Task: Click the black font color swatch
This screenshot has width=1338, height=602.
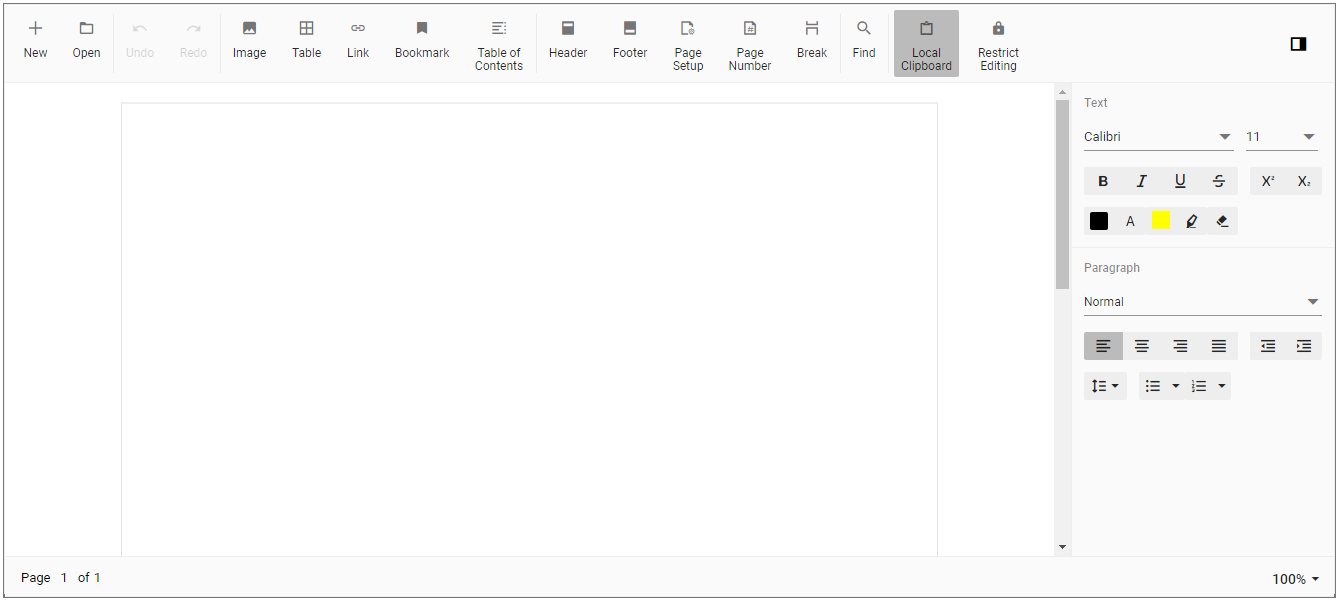Action: tap(1099, 221)
